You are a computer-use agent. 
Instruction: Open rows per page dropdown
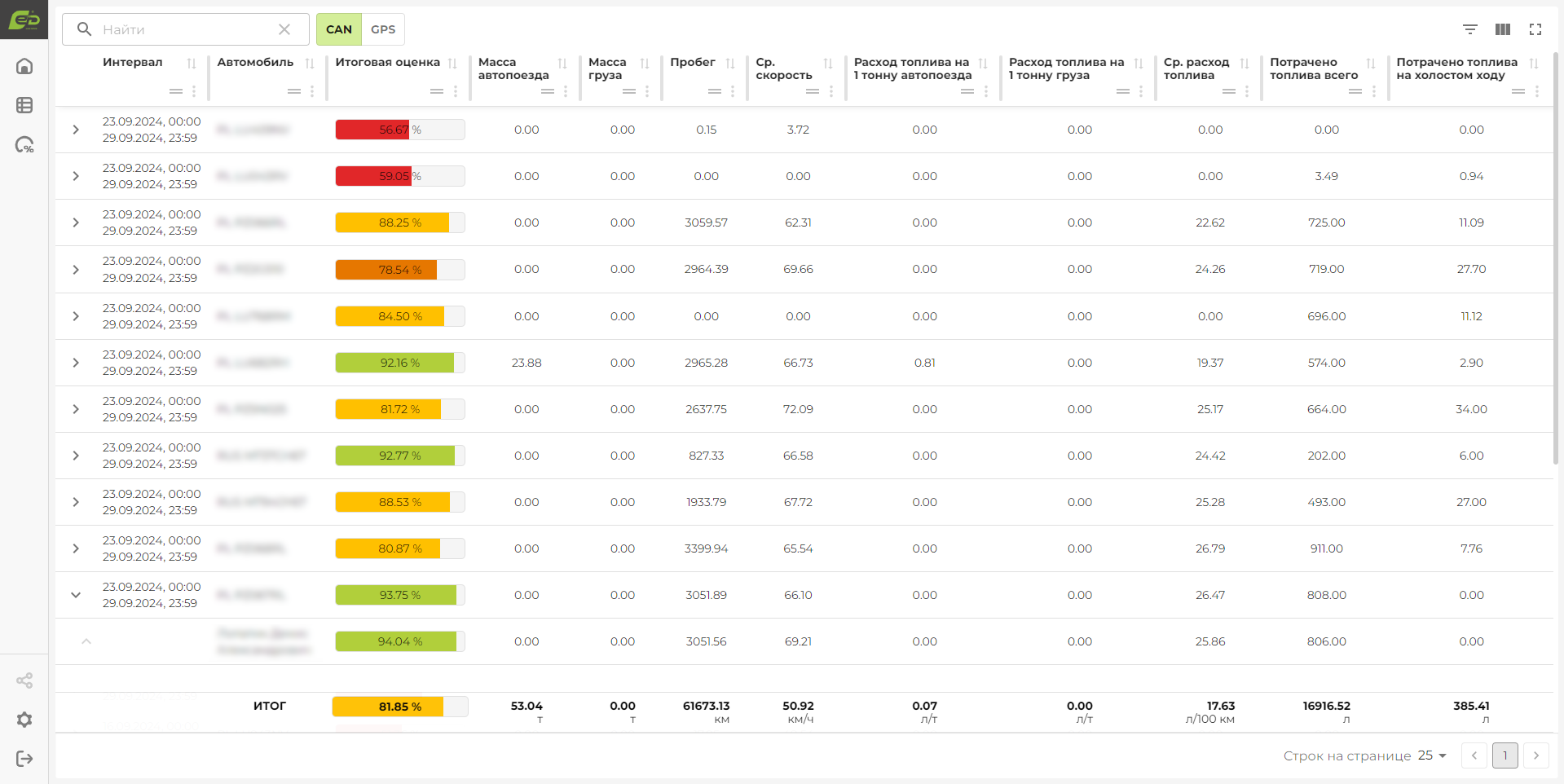click(1432, 755)
